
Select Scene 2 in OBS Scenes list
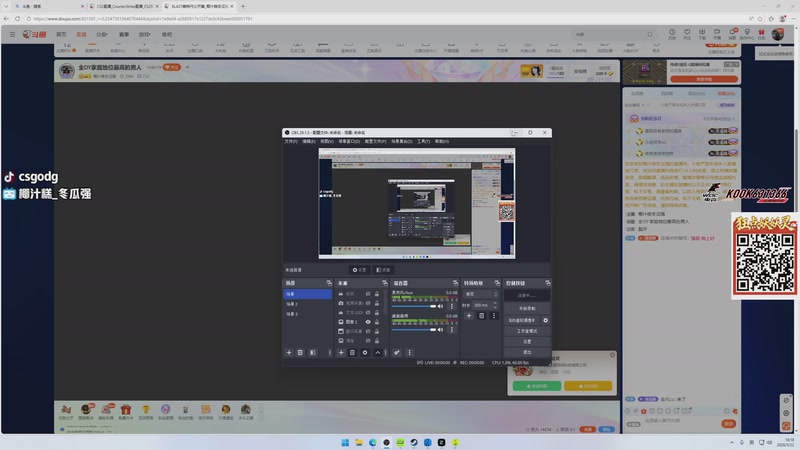click(307, 304)
